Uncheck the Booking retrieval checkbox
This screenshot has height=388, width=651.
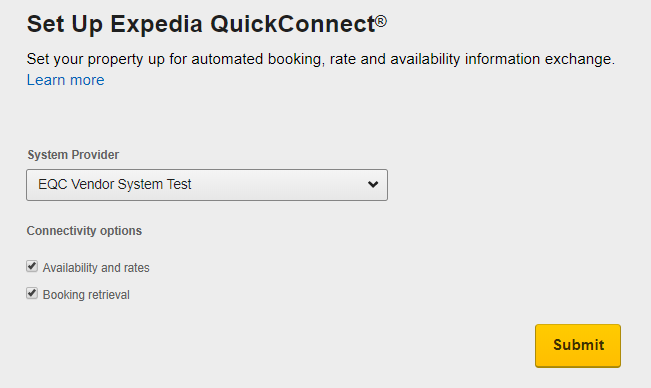tap(32, 293)
